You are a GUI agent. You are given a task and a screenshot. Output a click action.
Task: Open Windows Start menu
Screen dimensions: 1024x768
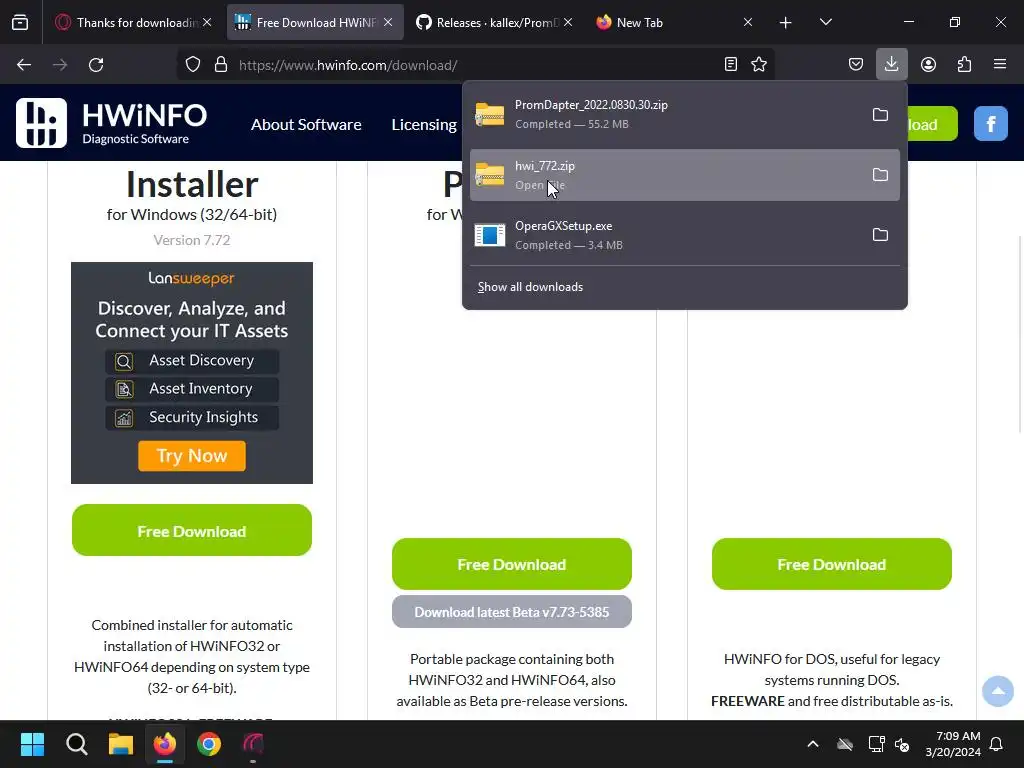pos(32,744)
